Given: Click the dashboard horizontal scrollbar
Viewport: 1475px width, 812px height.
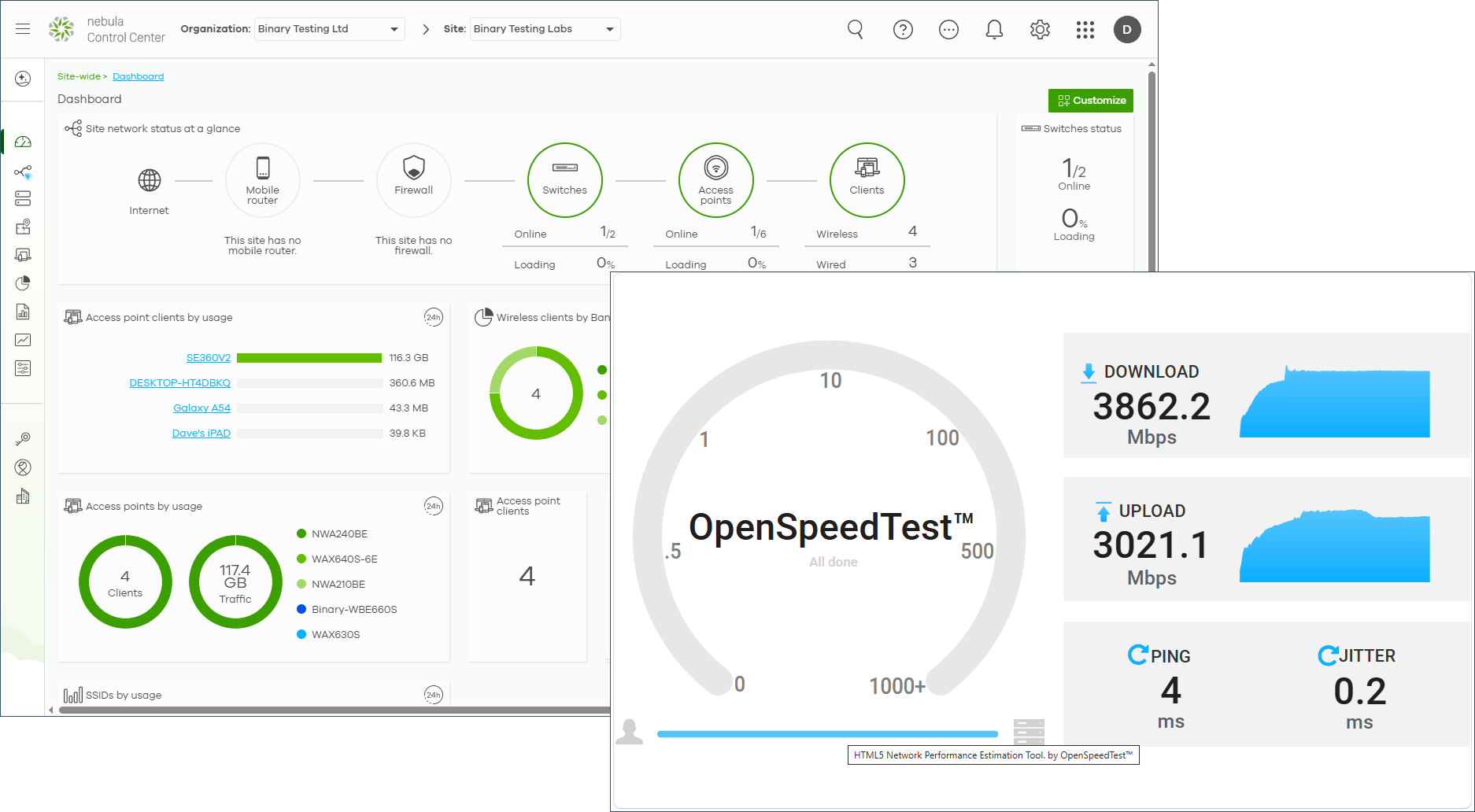Looking at the screenshot, I should pyautogui.click(x=335, y=710).
